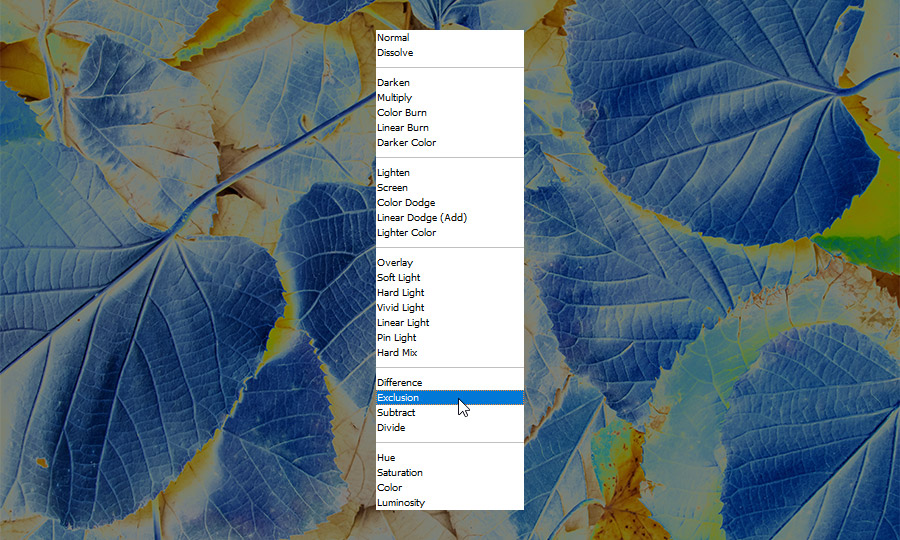Screen dimensions: 900x540
Task: Pick Lighter Color blend mode
Action: point(449,232)
